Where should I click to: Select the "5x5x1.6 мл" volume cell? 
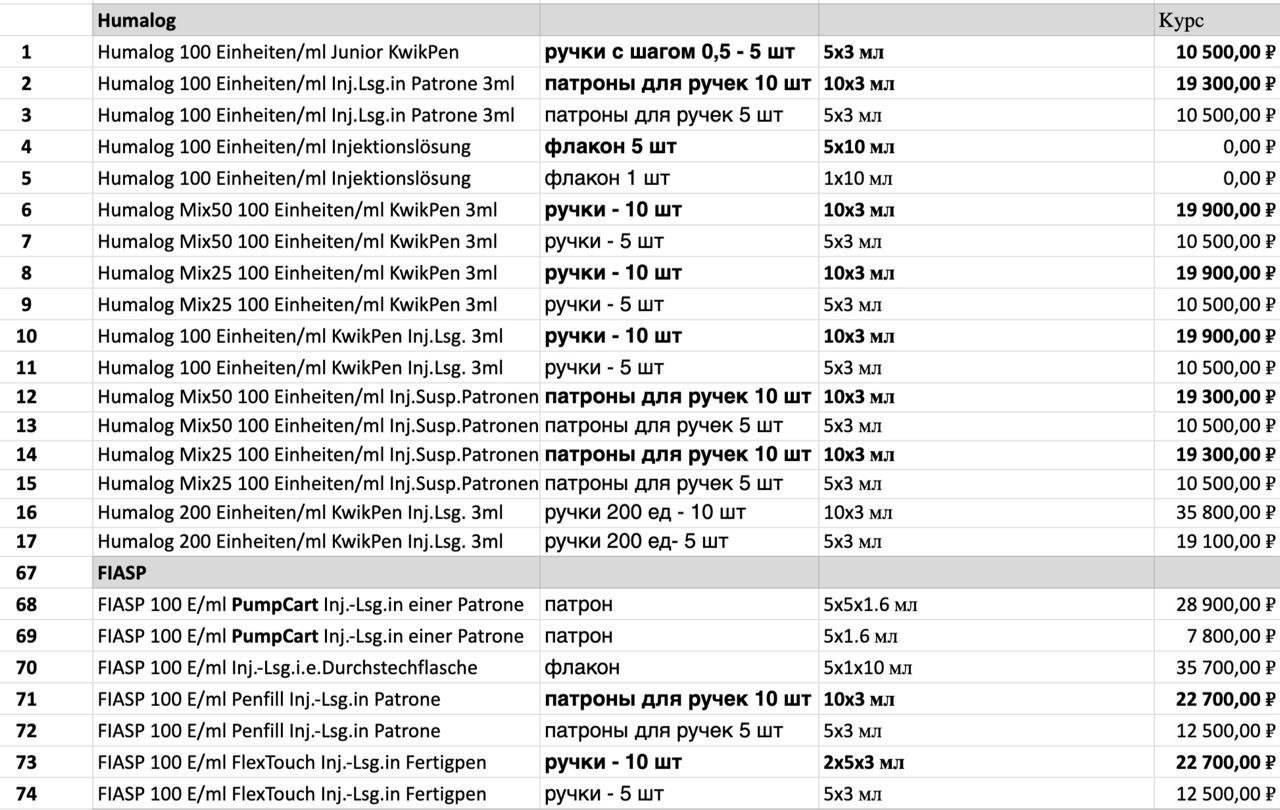[x=870, y=604]
